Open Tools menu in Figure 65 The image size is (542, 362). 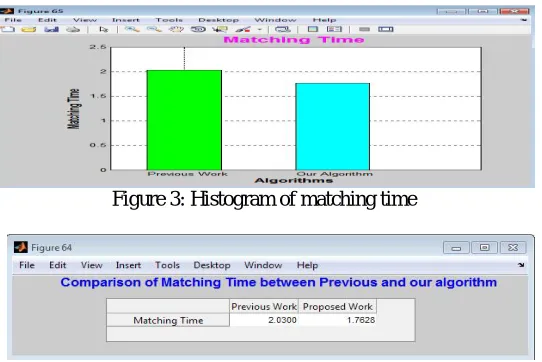[x=169, y=20]
